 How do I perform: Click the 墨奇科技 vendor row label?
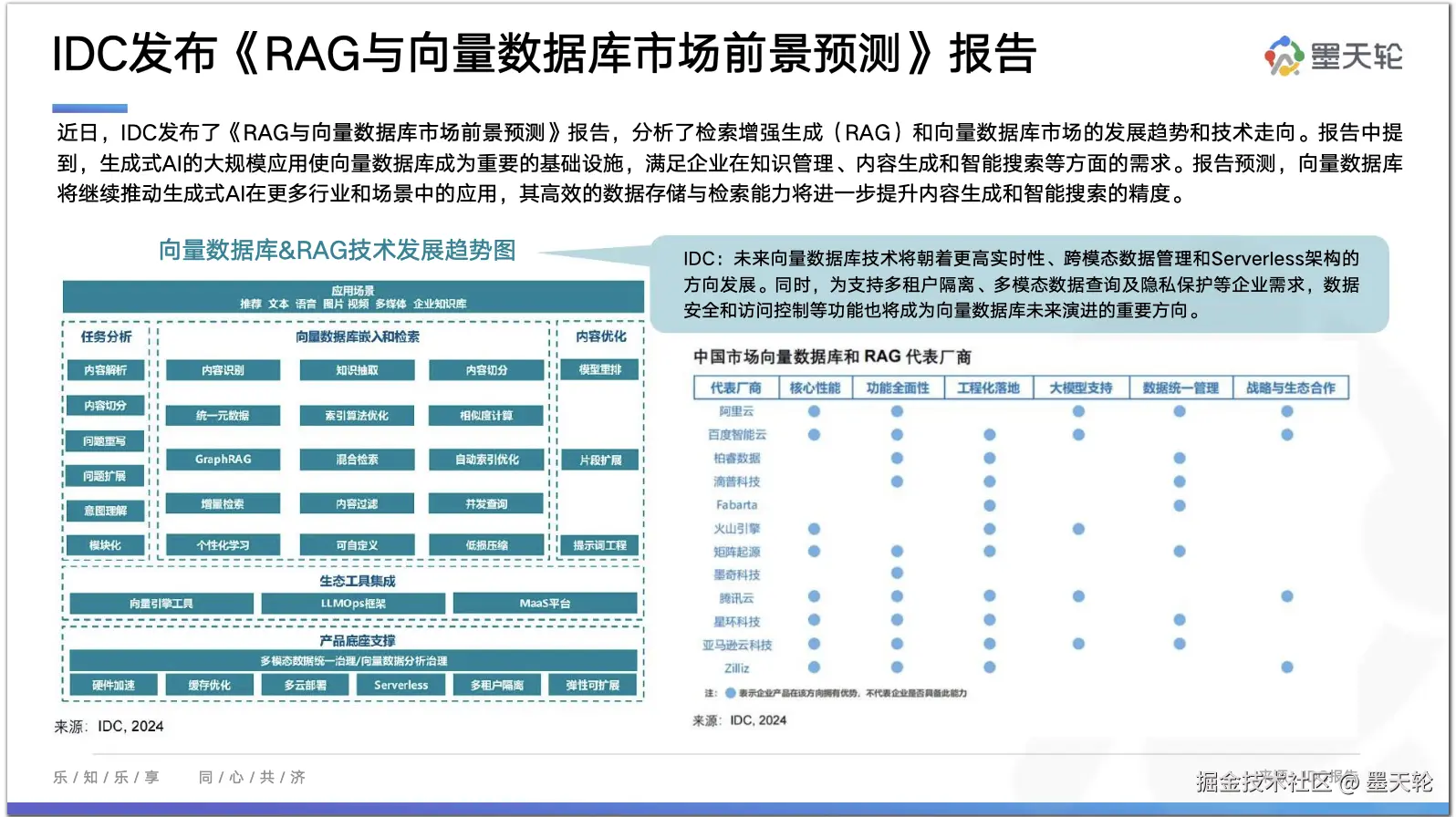(x=736, y=575)
